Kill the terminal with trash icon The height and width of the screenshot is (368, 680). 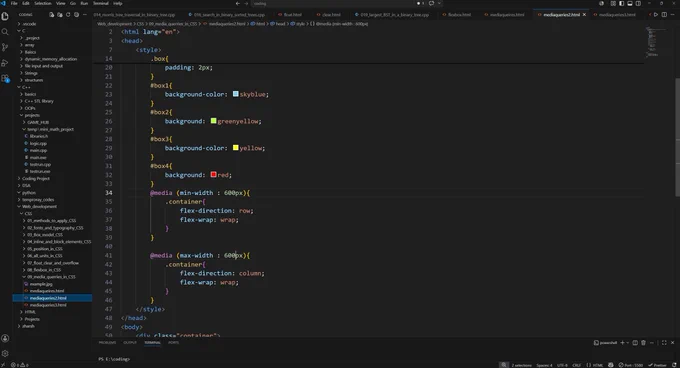click(644, 342)
